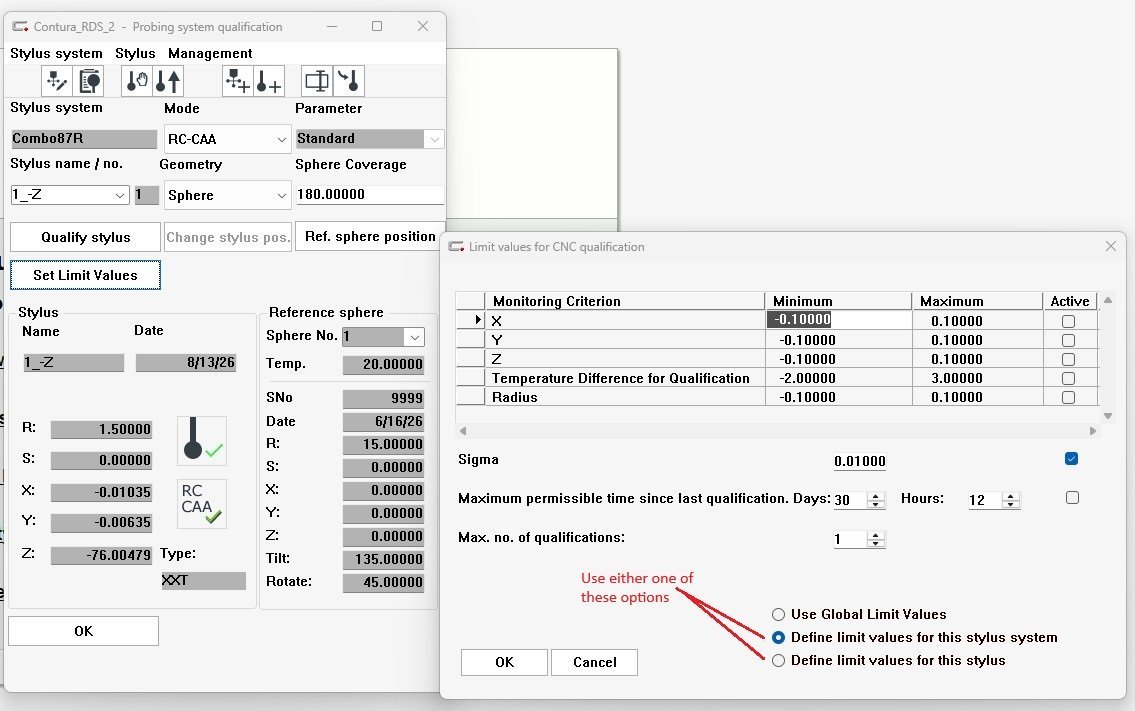Click the Ref. sphere position button

[370, 237]
